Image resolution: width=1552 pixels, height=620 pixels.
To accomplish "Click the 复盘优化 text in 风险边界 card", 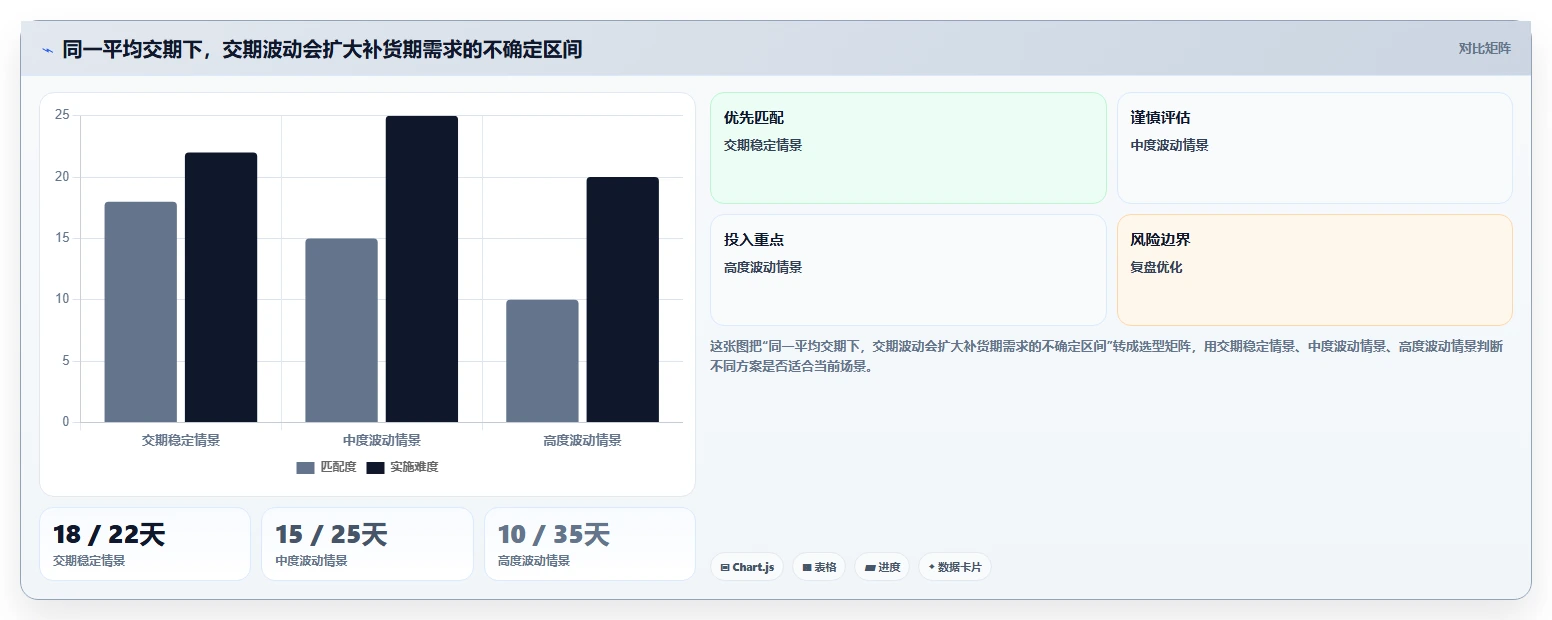I will pos(1157,268).
